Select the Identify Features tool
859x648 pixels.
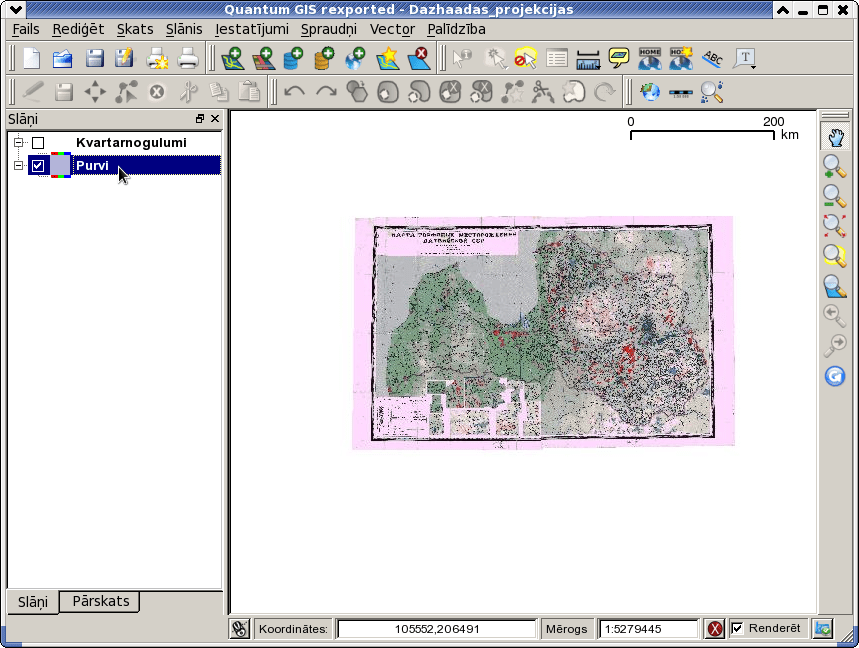click(463, 58)
